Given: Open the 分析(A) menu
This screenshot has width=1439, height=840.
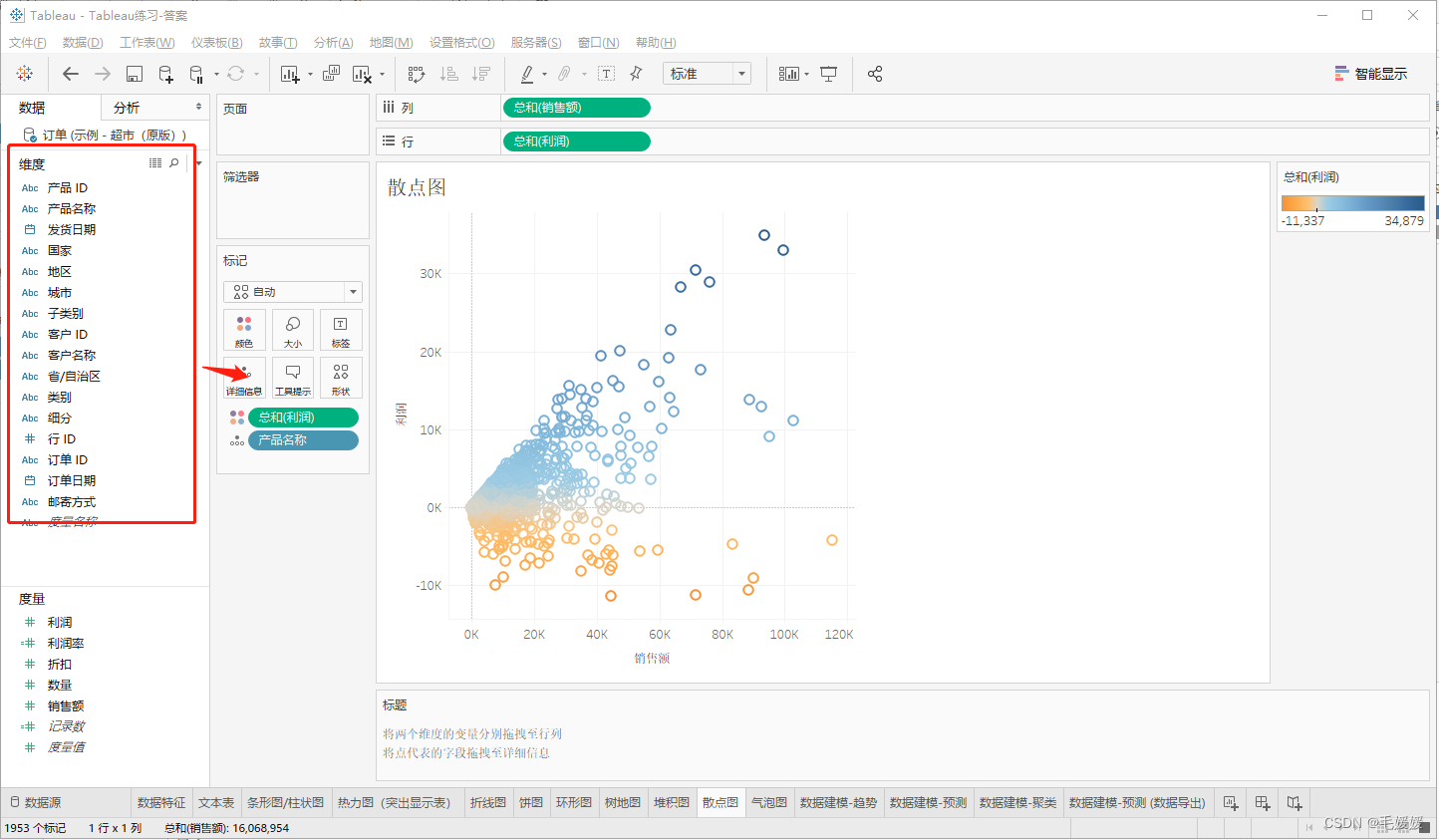Looking at the screenshot, I should 333,42.
